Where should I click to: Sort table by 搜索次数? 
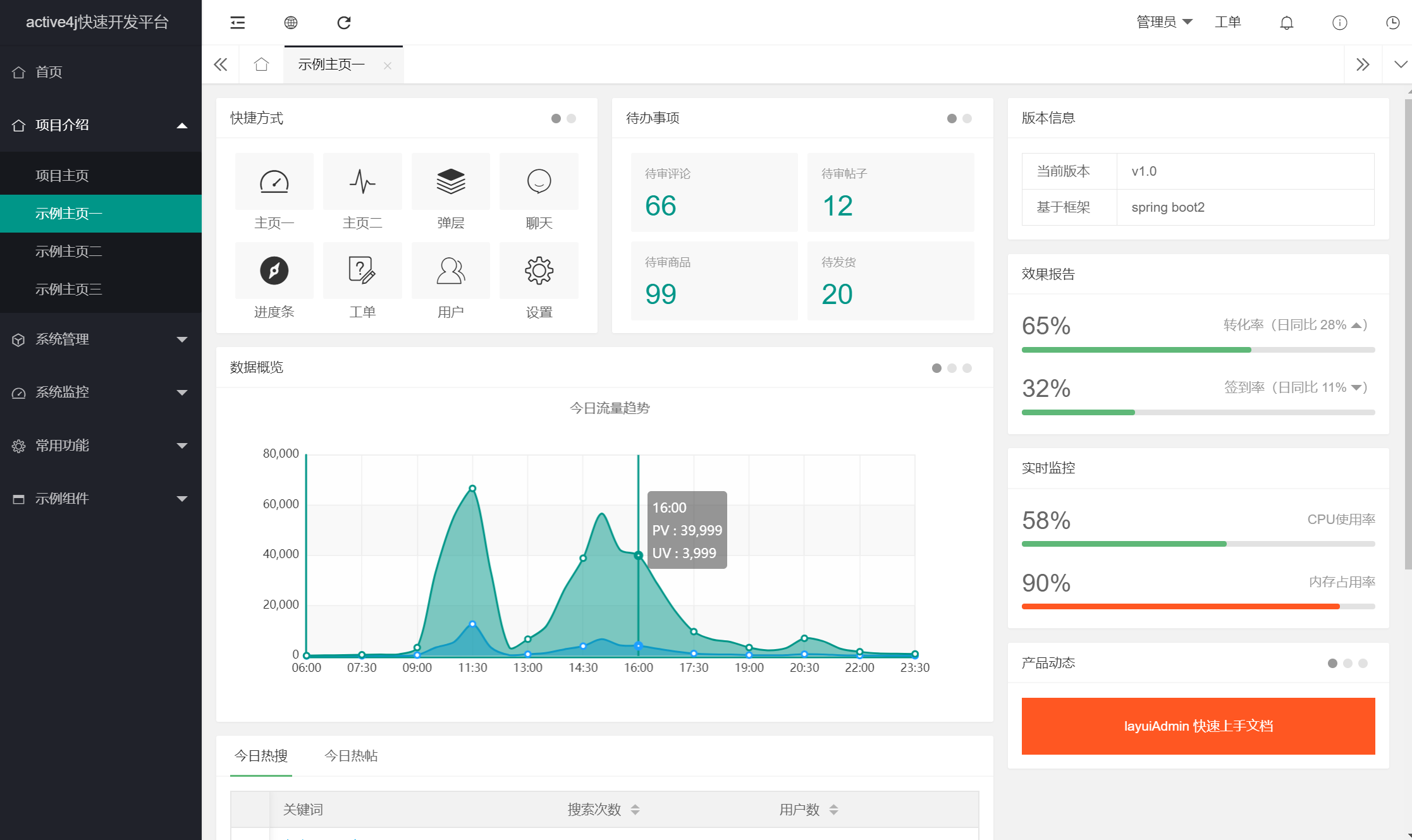tap(635, 810)
